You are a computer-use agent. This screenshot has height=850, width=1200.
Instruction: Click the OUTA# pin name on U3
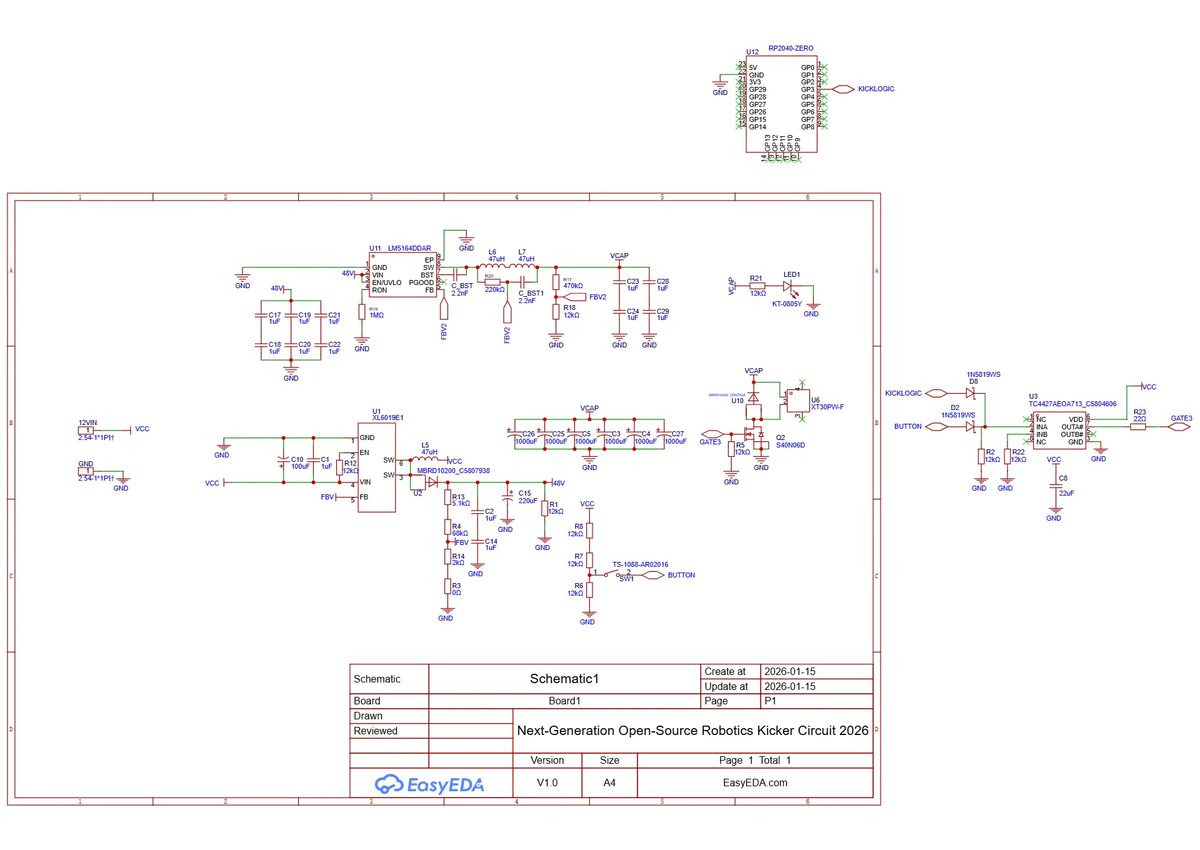(1071, 427)
